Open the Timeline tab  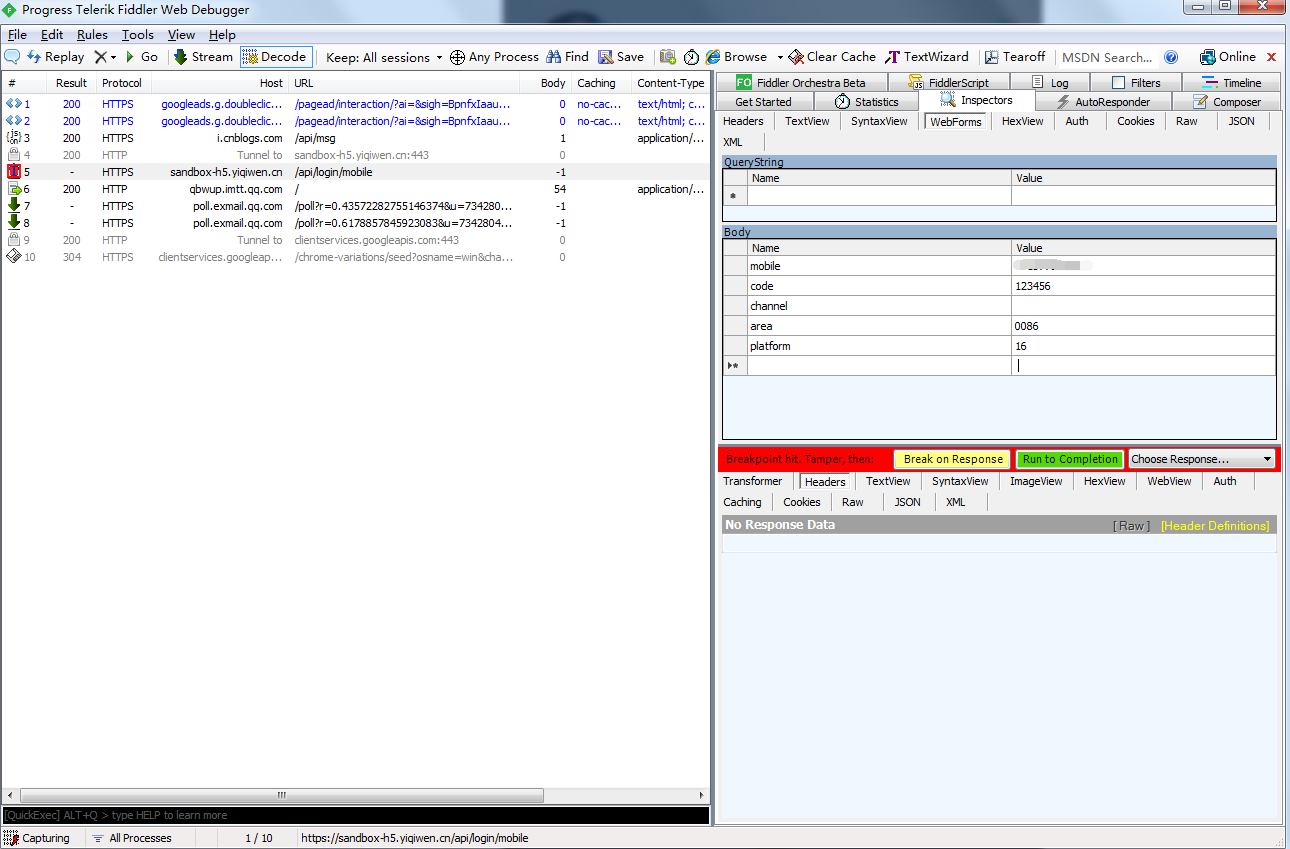tap(1231, 83)
